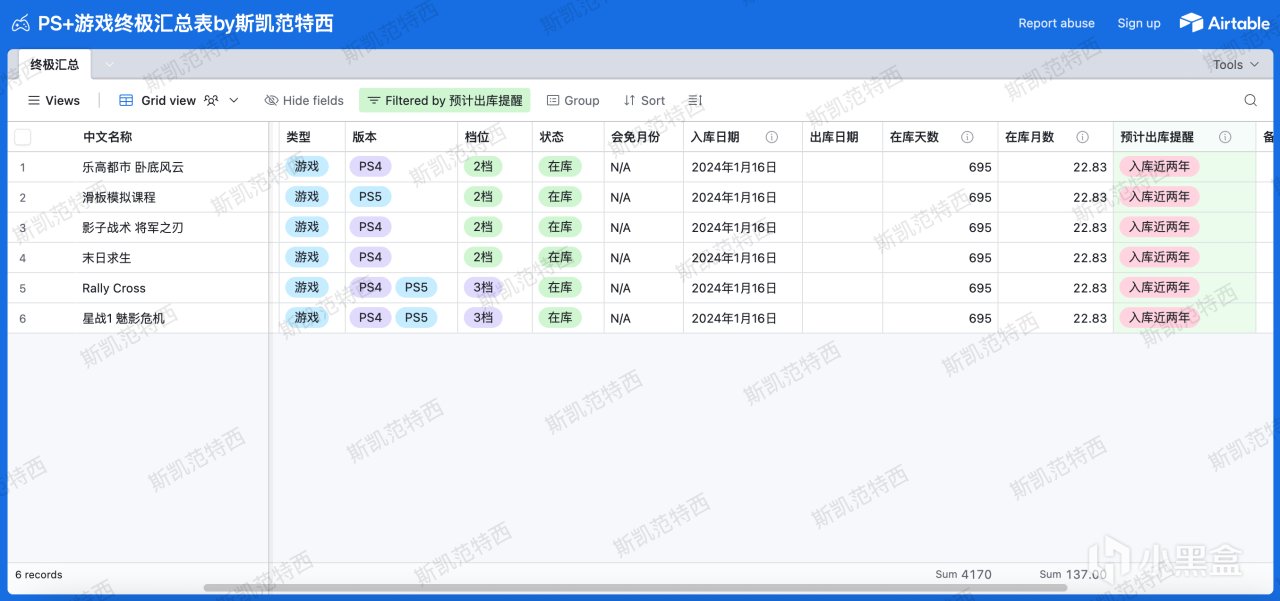This screenshot has height=601, width=1280.
Task: Click the Sum 137.00 summary cell
Action: tap(1073, 575)
